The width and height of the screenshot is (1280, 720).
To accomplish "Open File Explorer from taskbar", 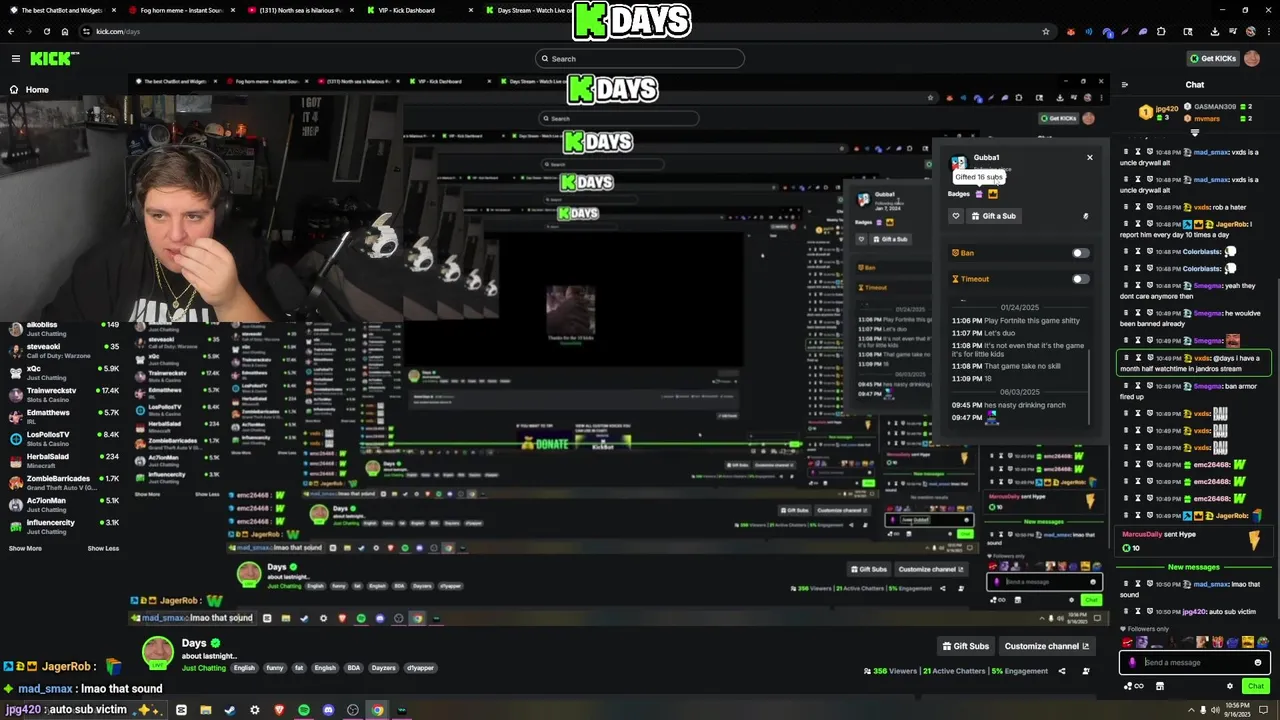I will click(x=205, y=710).
